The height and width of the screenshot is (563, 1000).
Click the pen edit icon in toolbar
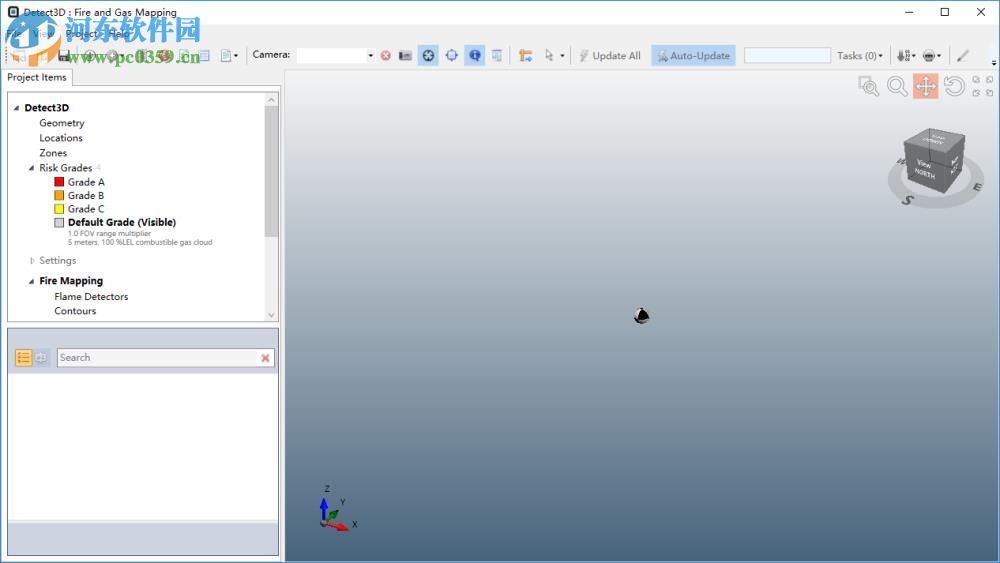click(x=962, y=56)
